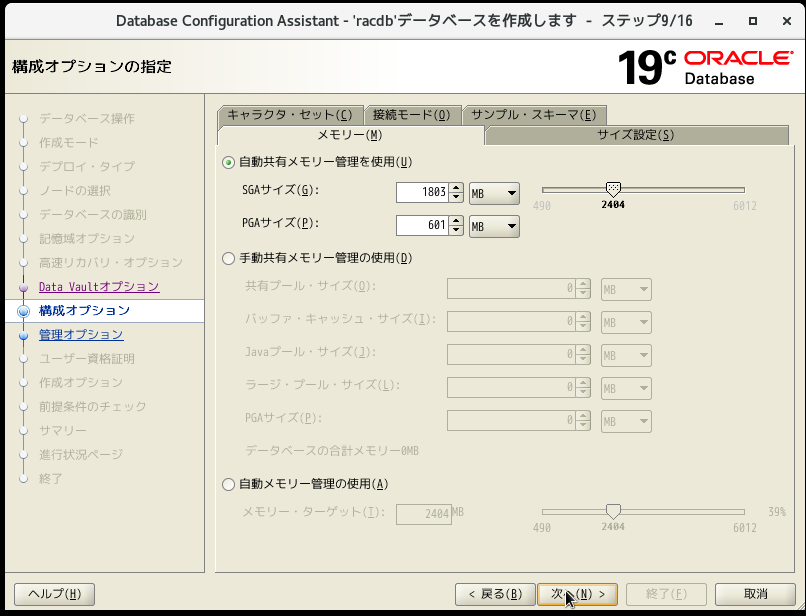The height and width of the screenshot is (616, 806).
Task: Click the Oracle 19c Database logo
Action: tap(705, 67)
